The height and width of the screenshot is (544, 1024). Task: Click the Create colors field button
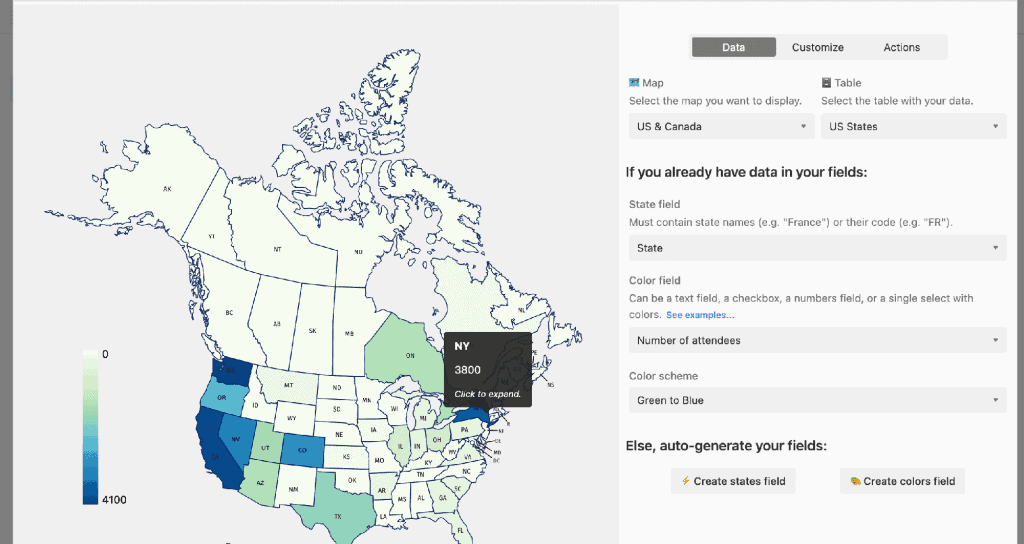(x=902, y=481)
